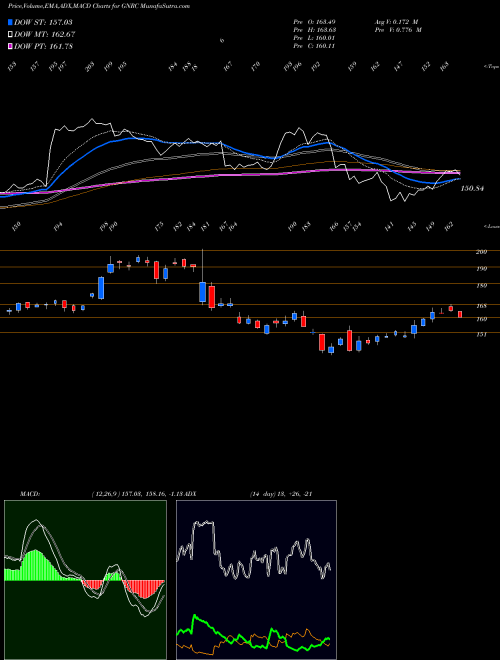Click the 'MACD:' panel heading
This screenshot has height=660, width=500.
click(x=29, y=493)
